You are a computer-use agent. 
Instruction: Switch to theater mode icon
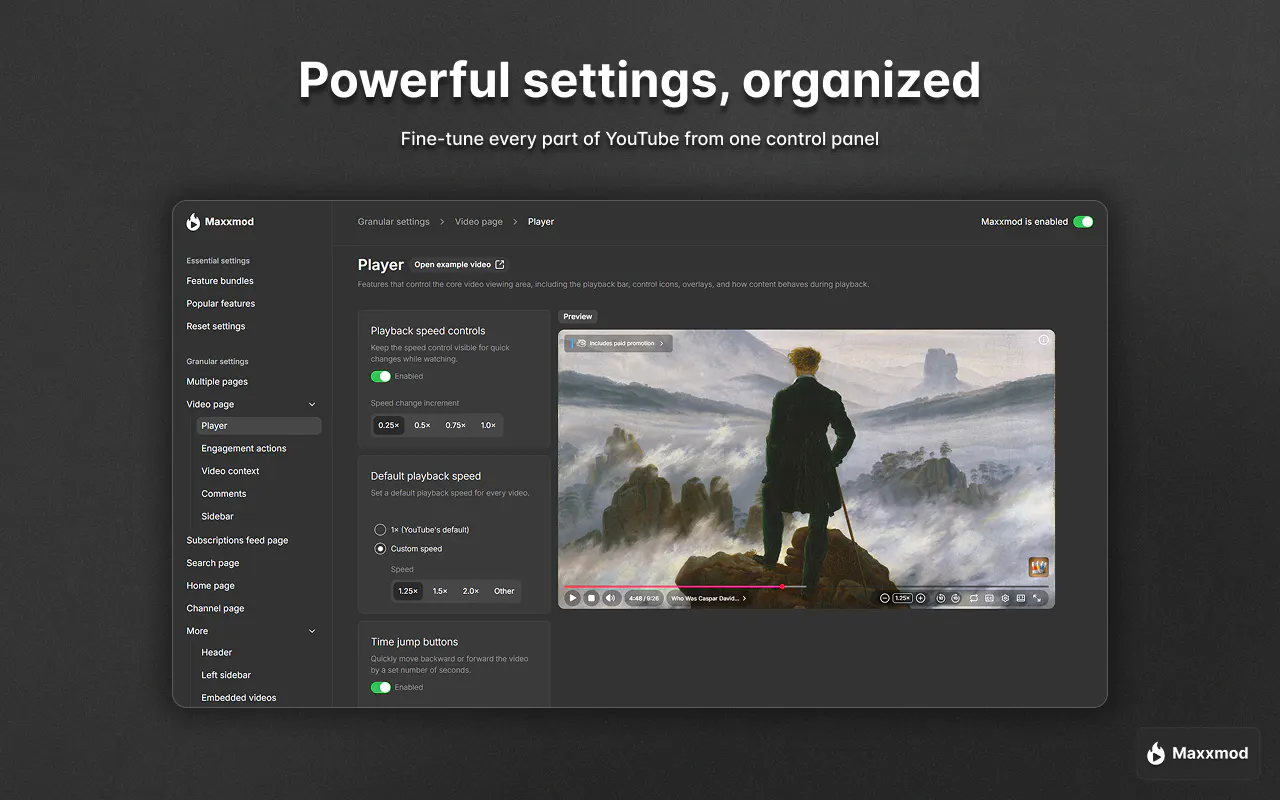[x=1021, y=598]
